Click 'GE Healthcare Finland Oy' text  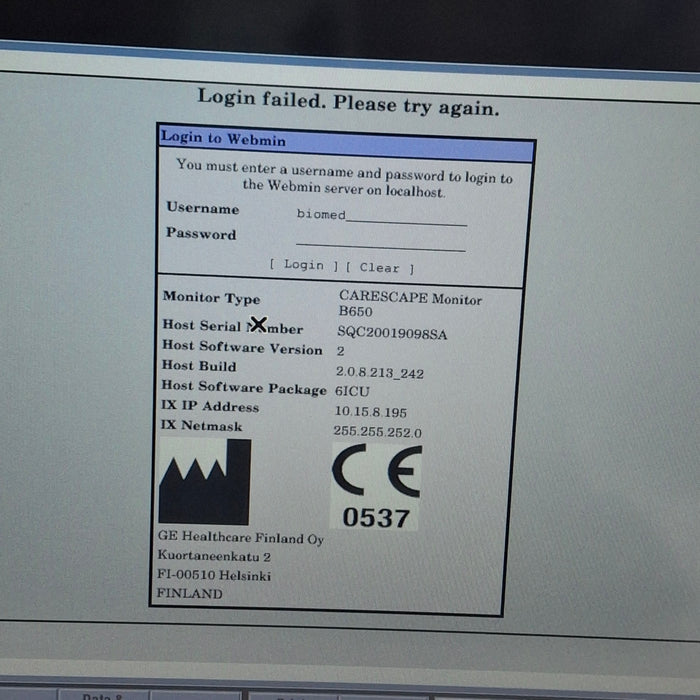[x=241, y=538]
